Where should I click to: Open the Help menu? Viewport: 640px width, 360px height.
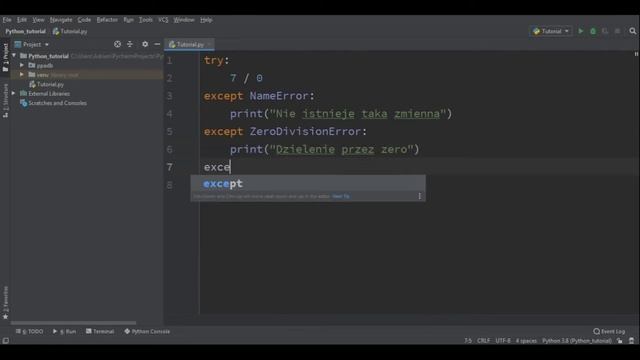(x=206, y=20)
